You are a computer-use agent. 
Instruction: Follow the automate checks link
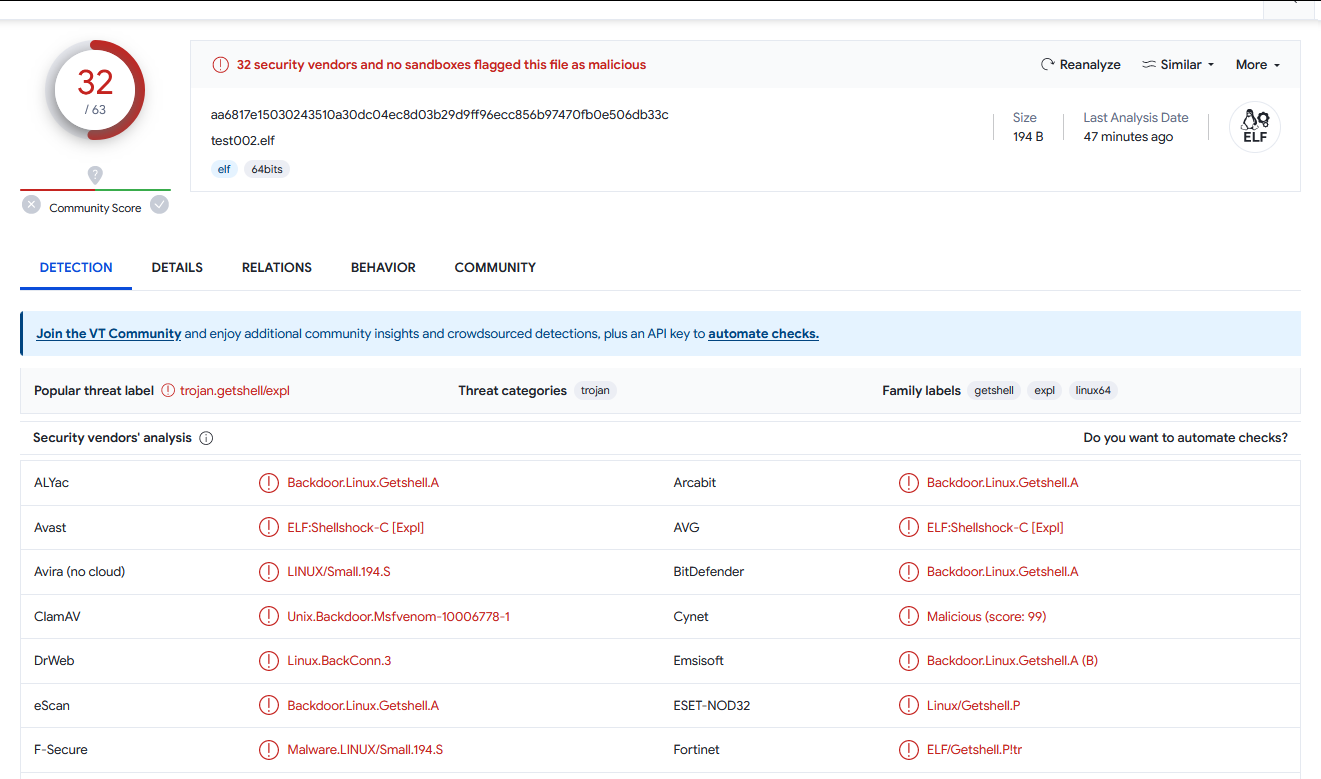point(763,334)
